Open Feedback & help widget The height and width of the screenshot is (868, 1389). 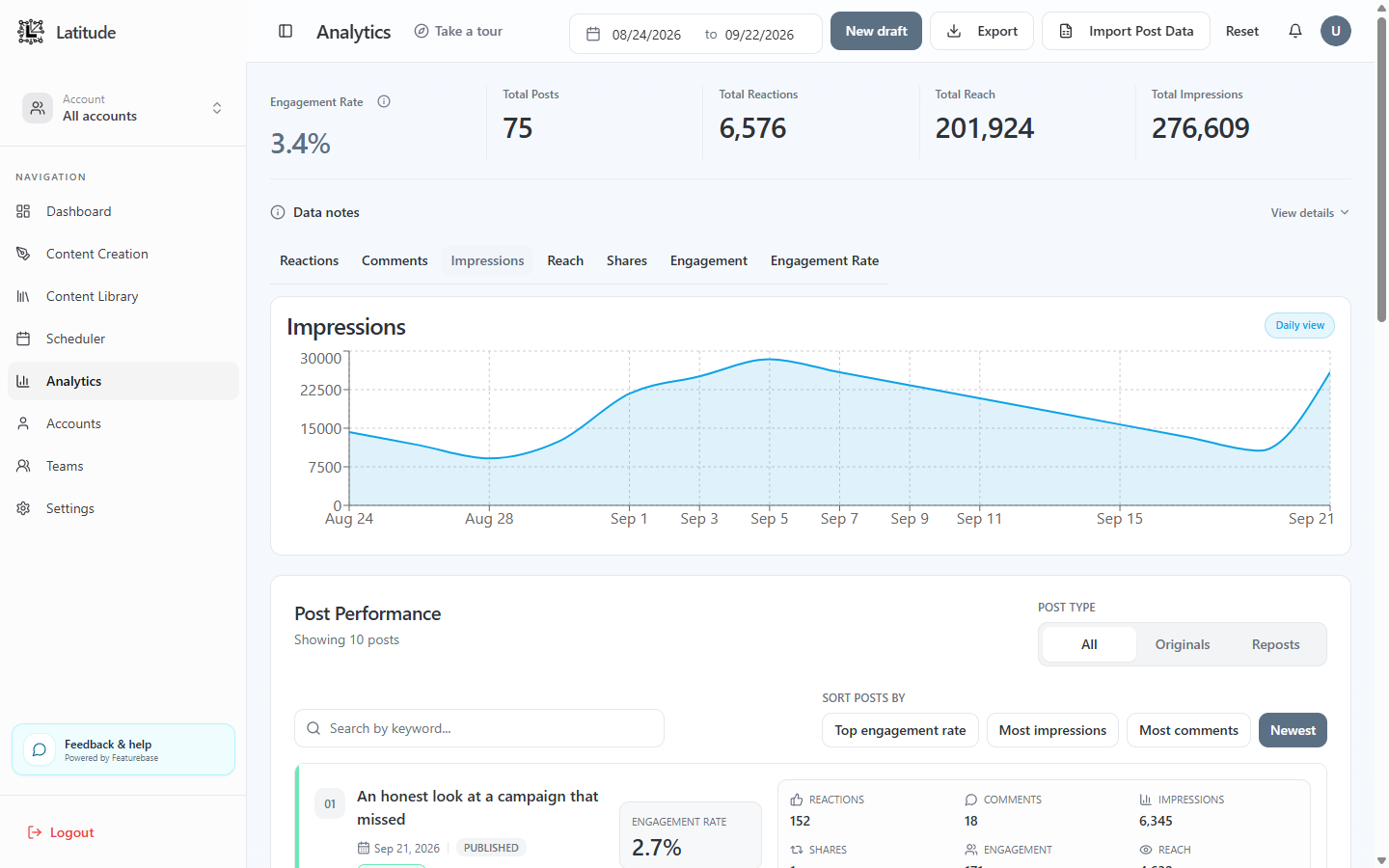(123, 749)
